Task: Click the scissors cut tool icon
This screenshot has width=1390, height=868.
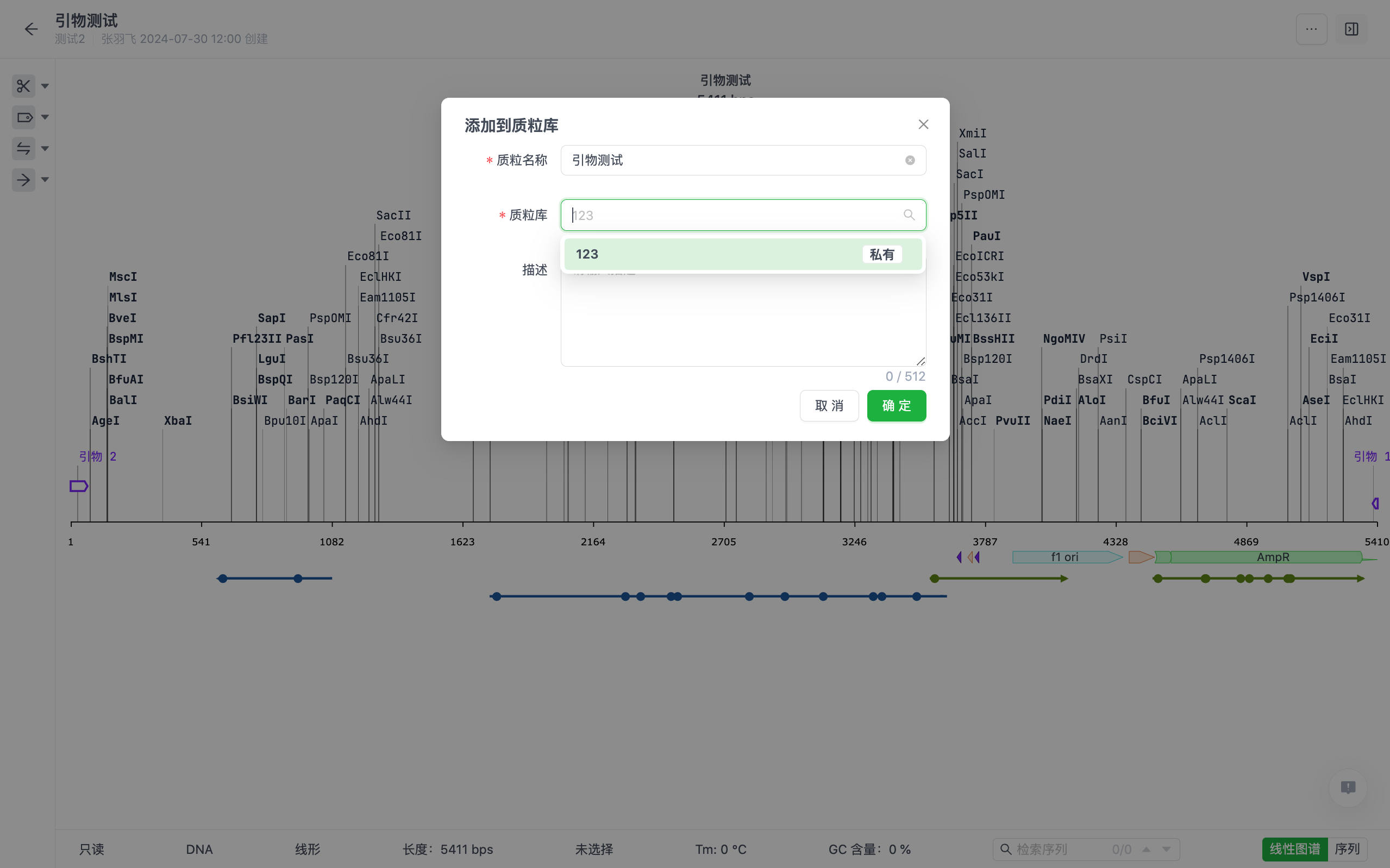Action: (23, 86)
